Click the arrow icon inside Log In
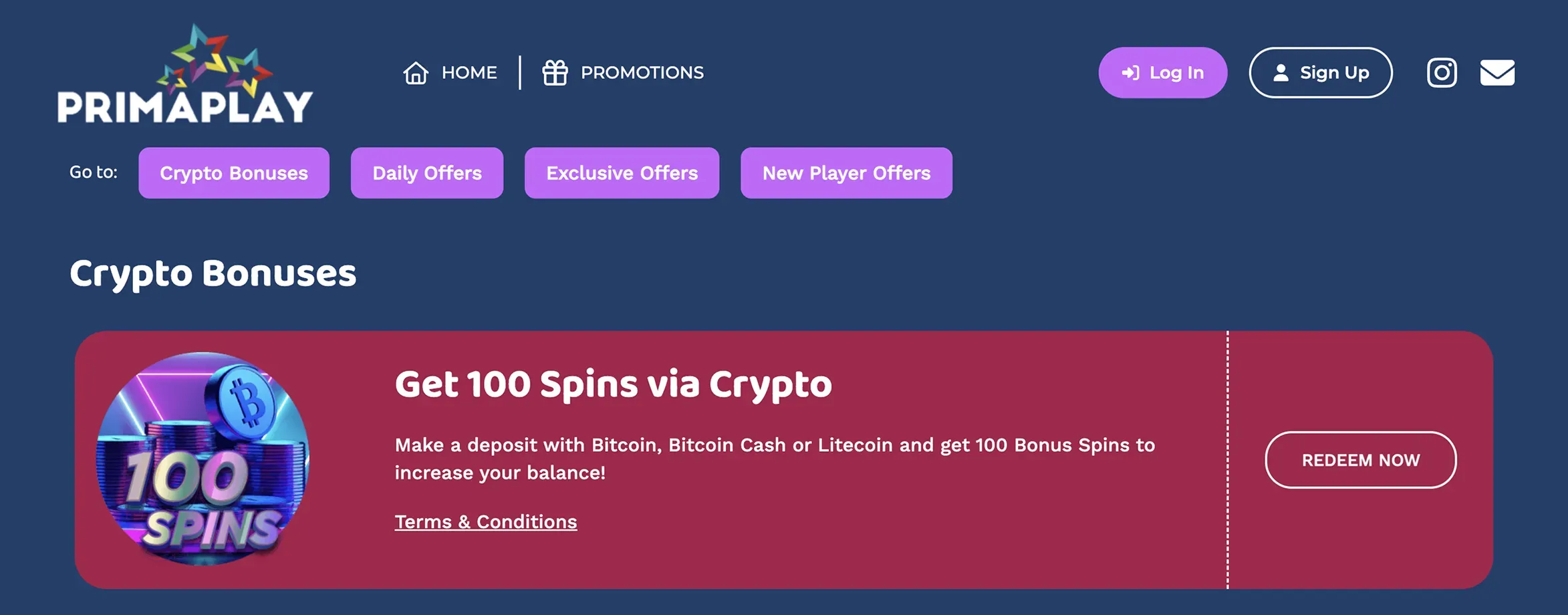 tap(1130, 73)
